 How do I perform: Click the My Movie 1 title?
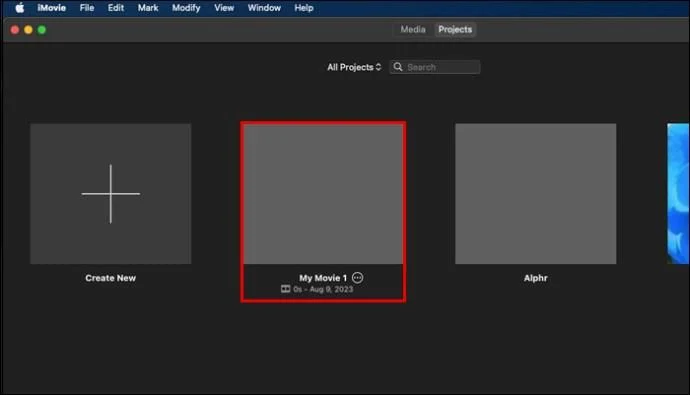click(x=323, y=278)
